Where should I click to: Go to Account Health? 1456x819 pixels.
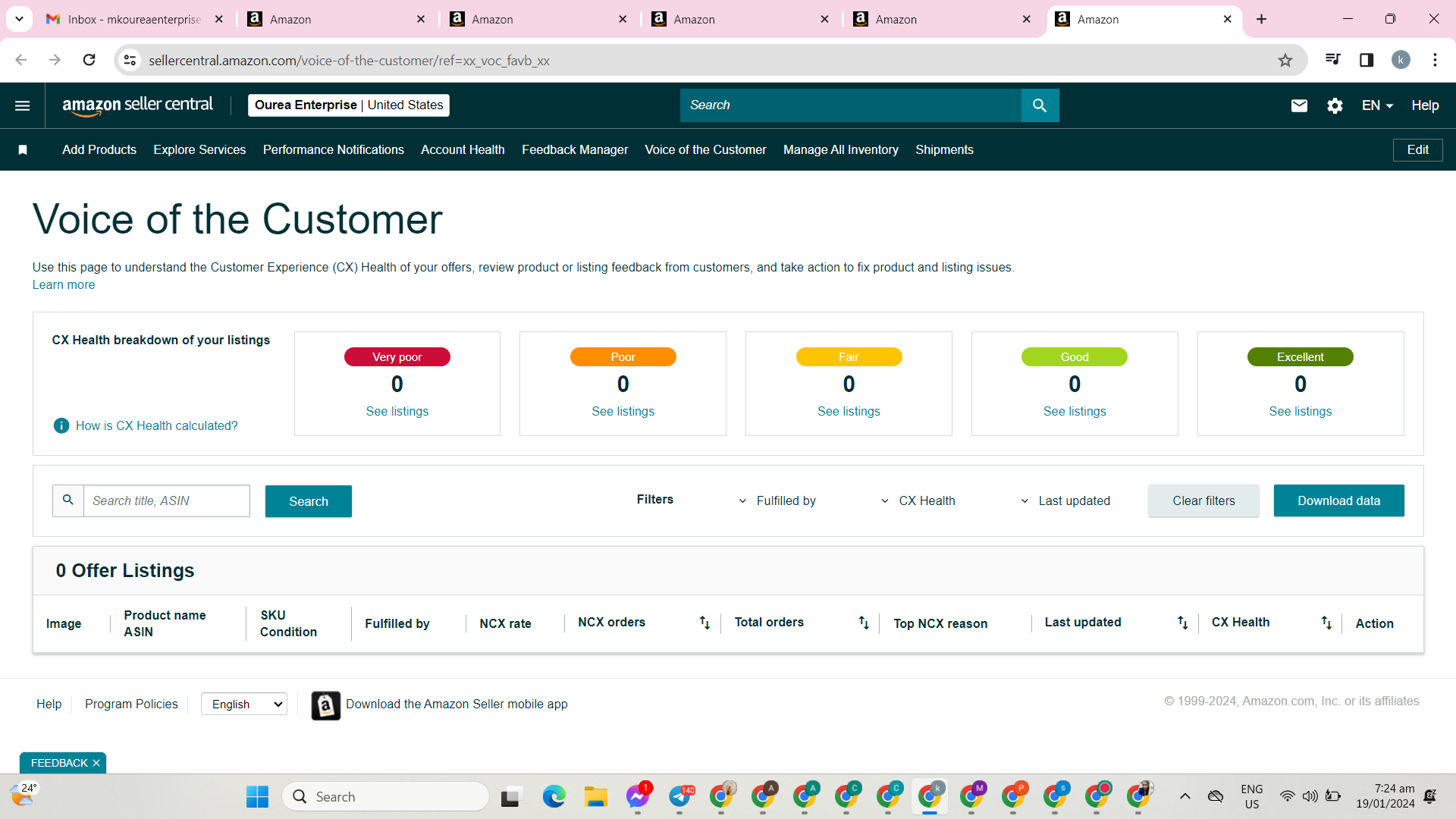coord(463,150)
